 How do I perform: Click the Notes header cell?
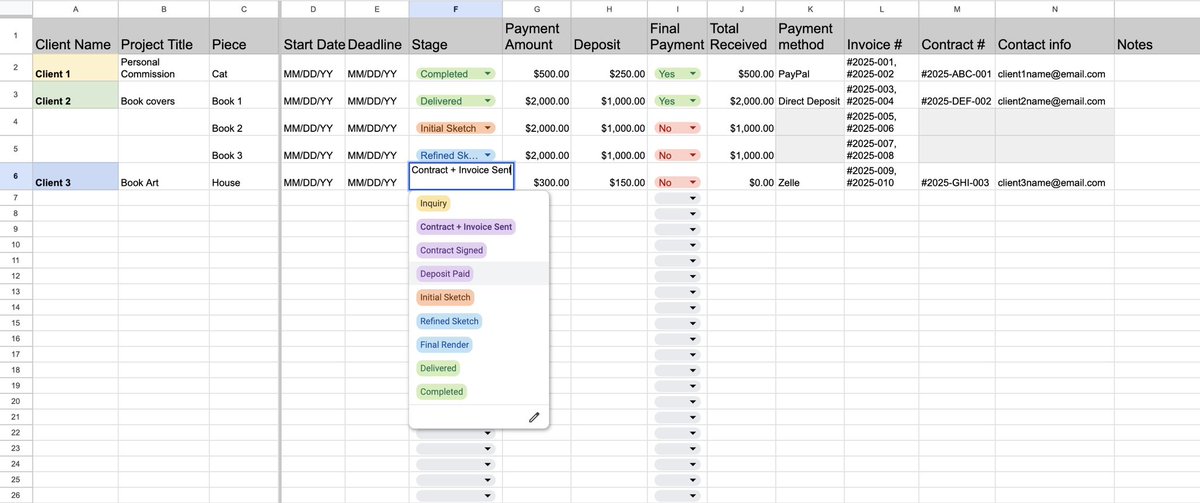click(1156, 35)
